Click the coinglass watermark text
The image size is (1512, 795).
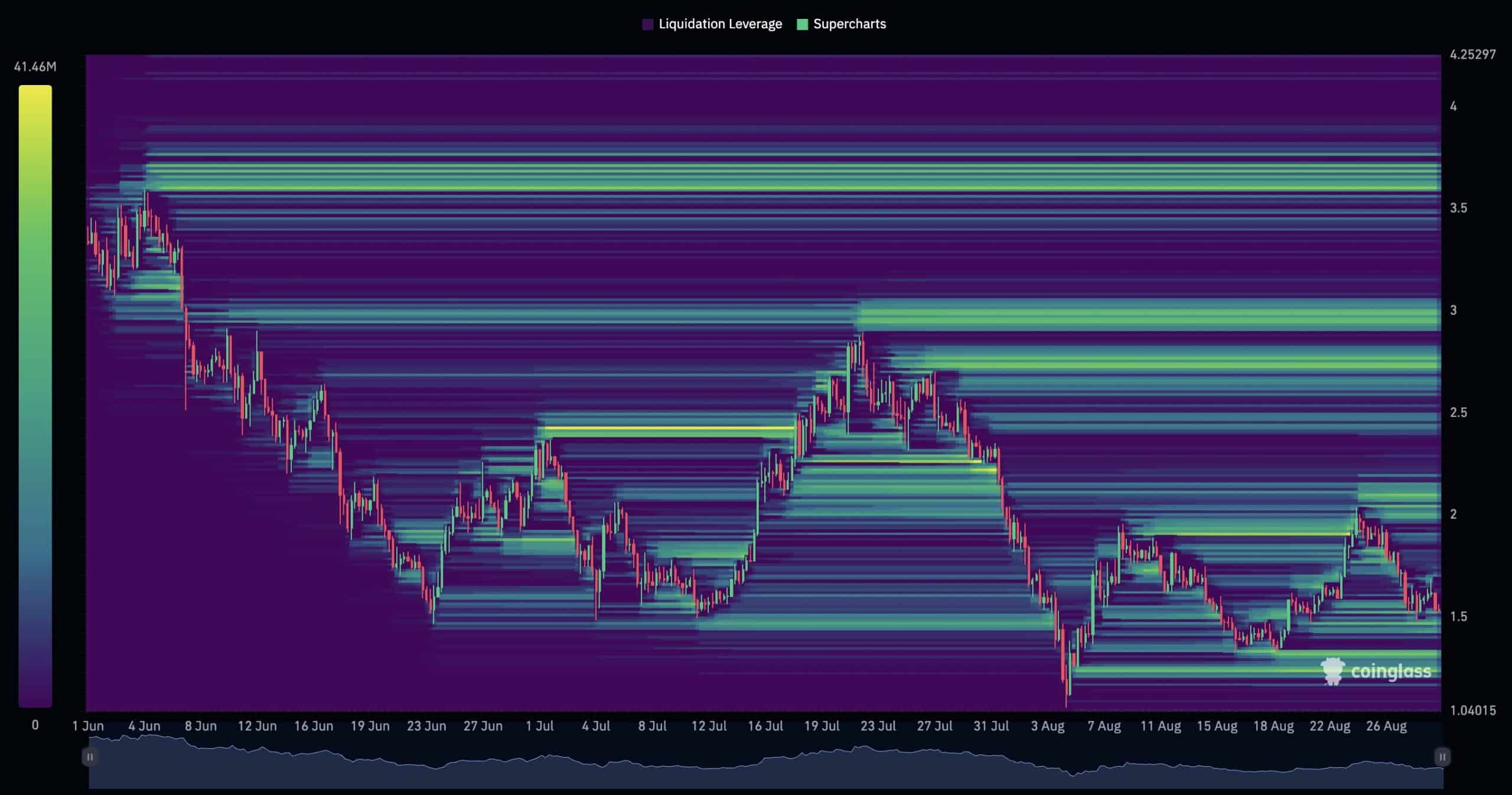tap(1390, 672)
